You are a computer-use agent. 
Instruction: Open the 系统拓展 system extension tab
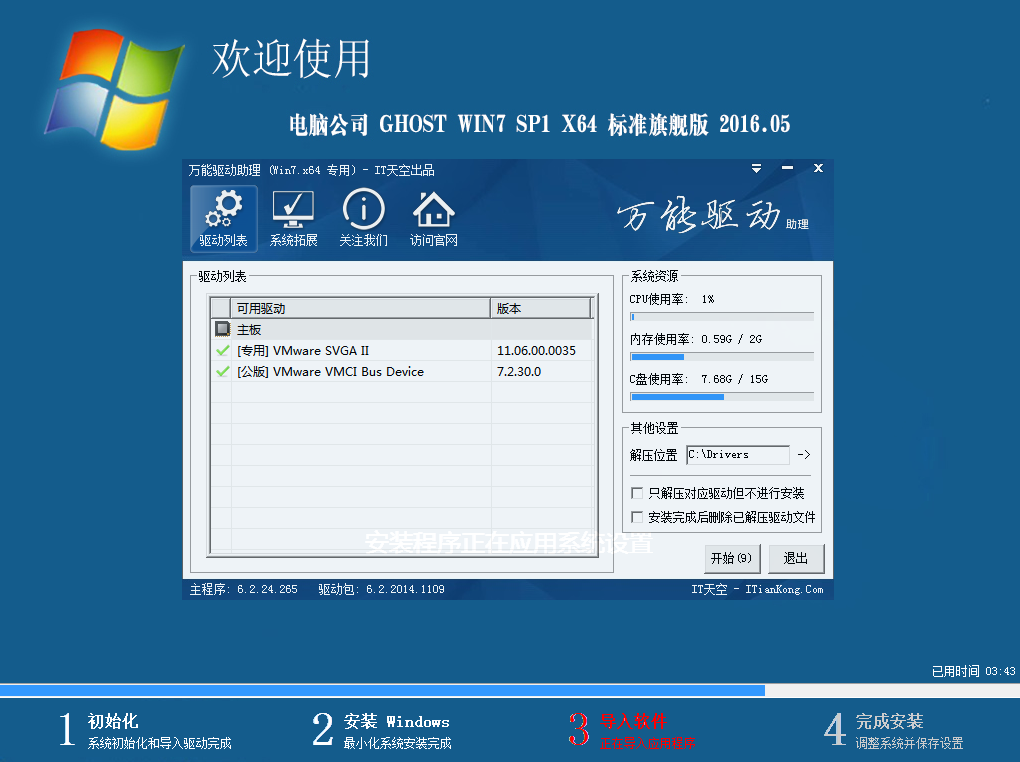[x=293, y=219]
